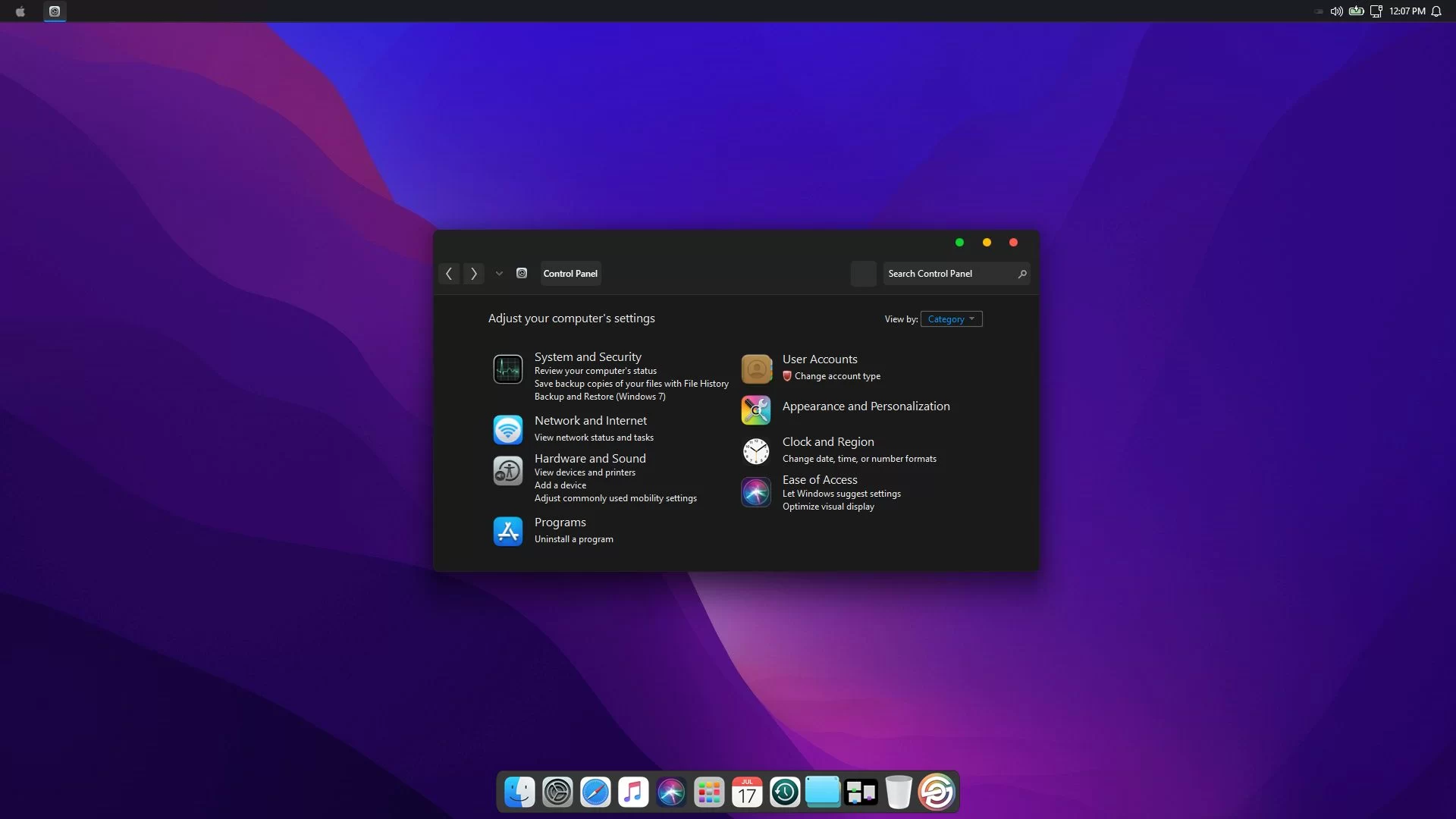
Task: Open the System and Security icon
Action: (x=507, y=369)
